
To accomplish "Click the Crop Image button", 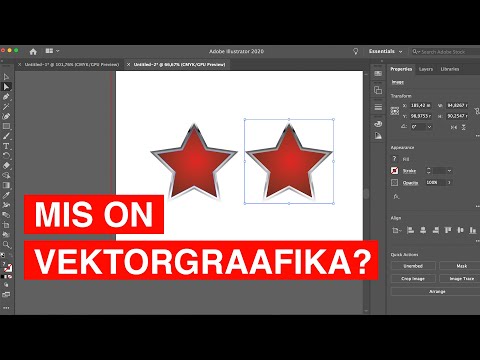I will (413, 279).
